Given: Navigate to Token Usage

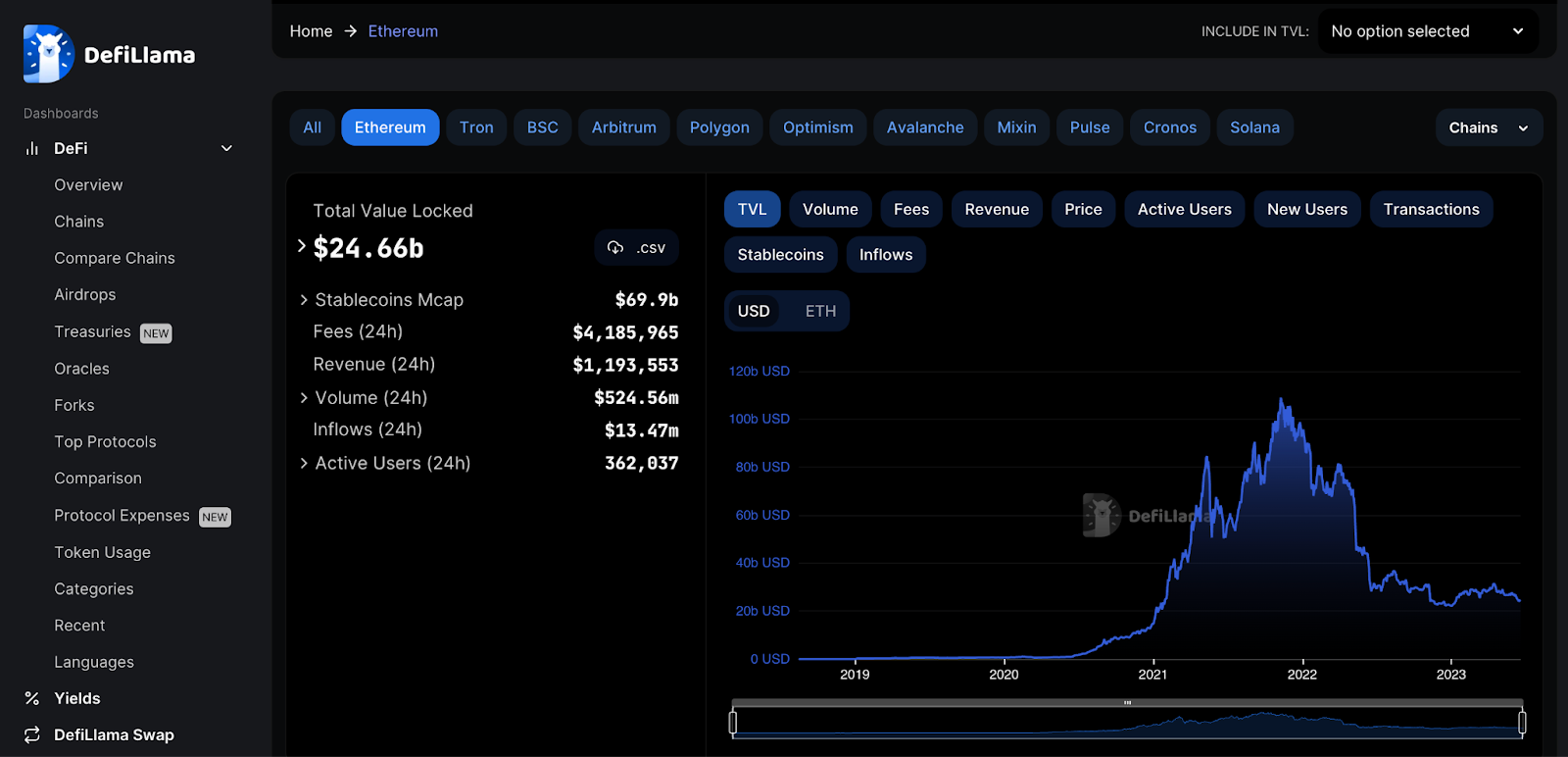Looking at the screenshot, I should 102,552.
